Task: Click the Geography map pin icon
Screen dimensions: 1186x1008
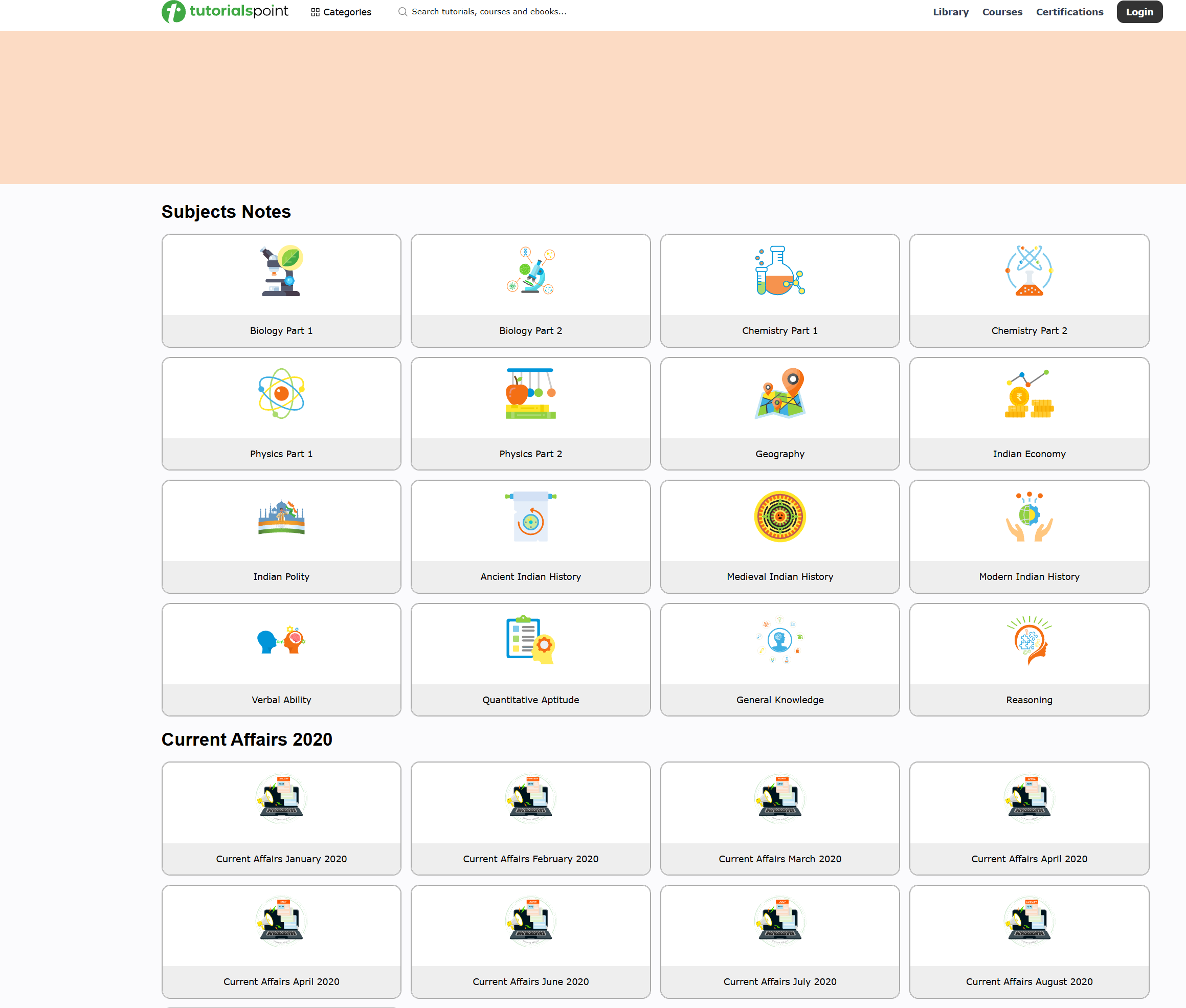Action: point(779,394)
